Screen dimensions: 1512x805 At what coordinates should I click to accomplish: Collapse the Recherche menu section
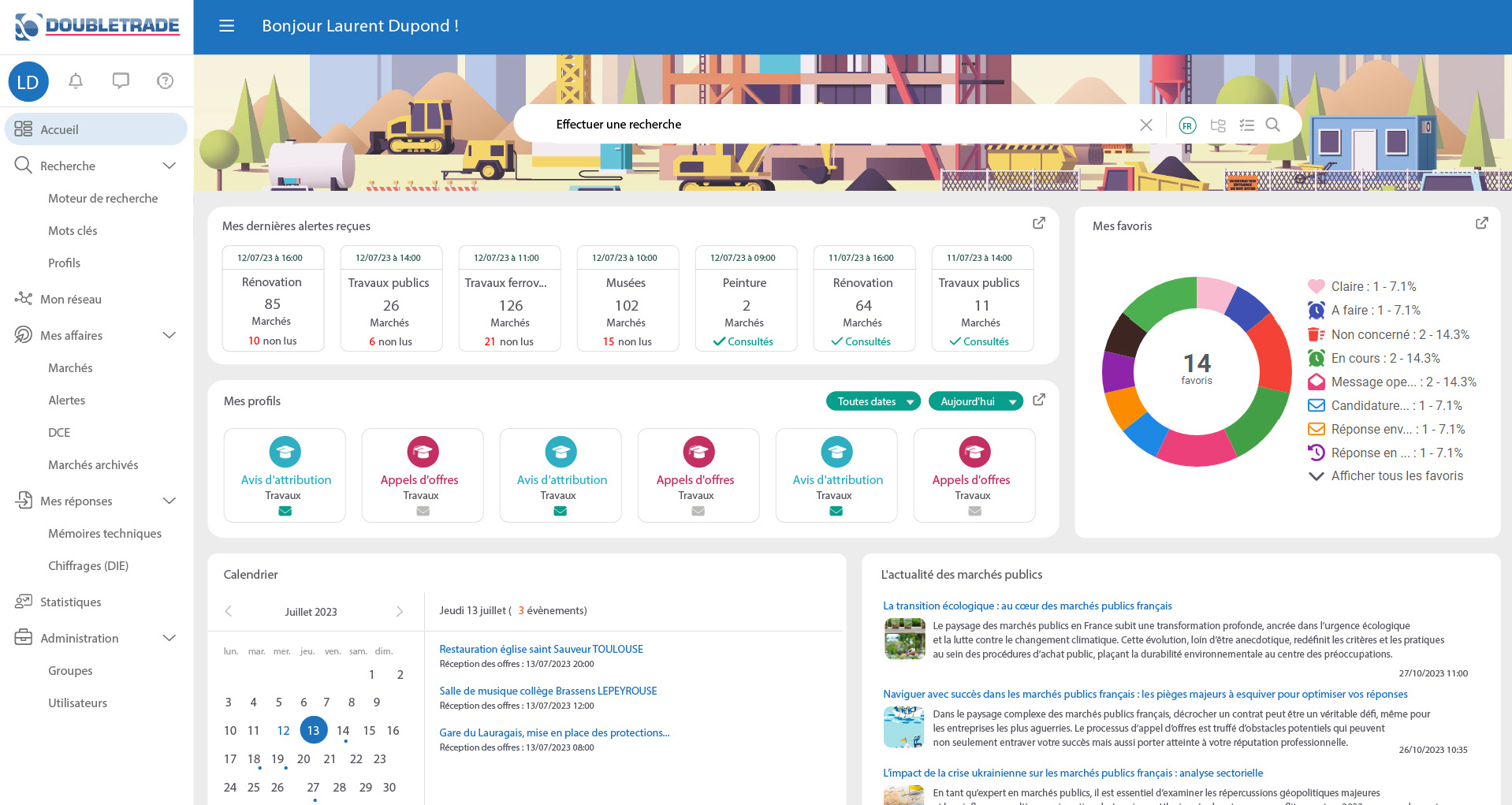pos(169,166)
